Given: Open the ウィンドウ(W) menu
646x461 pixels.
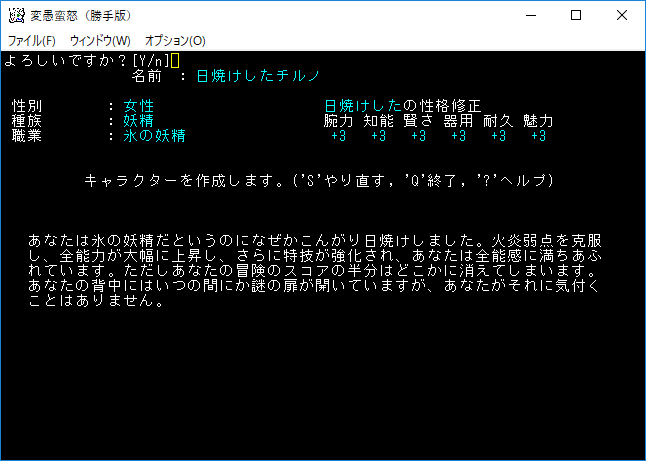Looking at the screenshot, I should pos(99,41).
